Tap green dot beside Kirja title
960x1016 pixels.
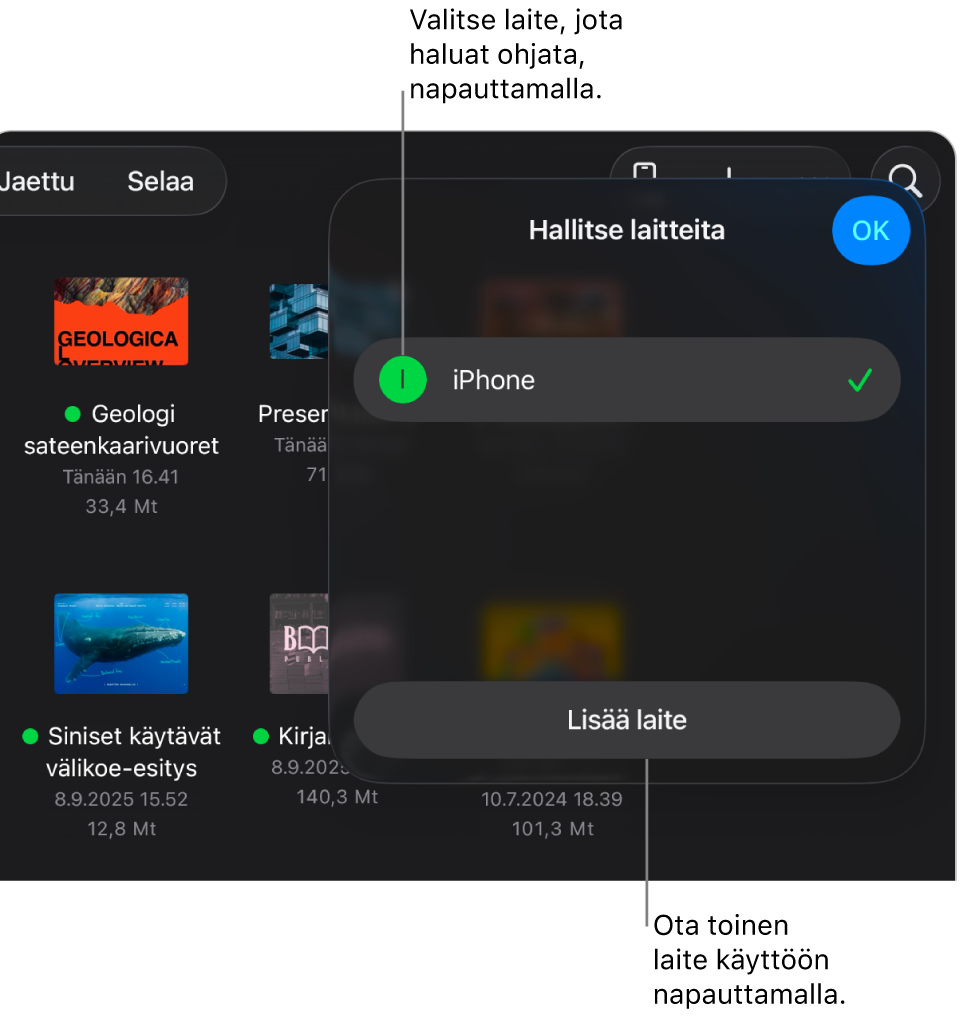point(261,737)
